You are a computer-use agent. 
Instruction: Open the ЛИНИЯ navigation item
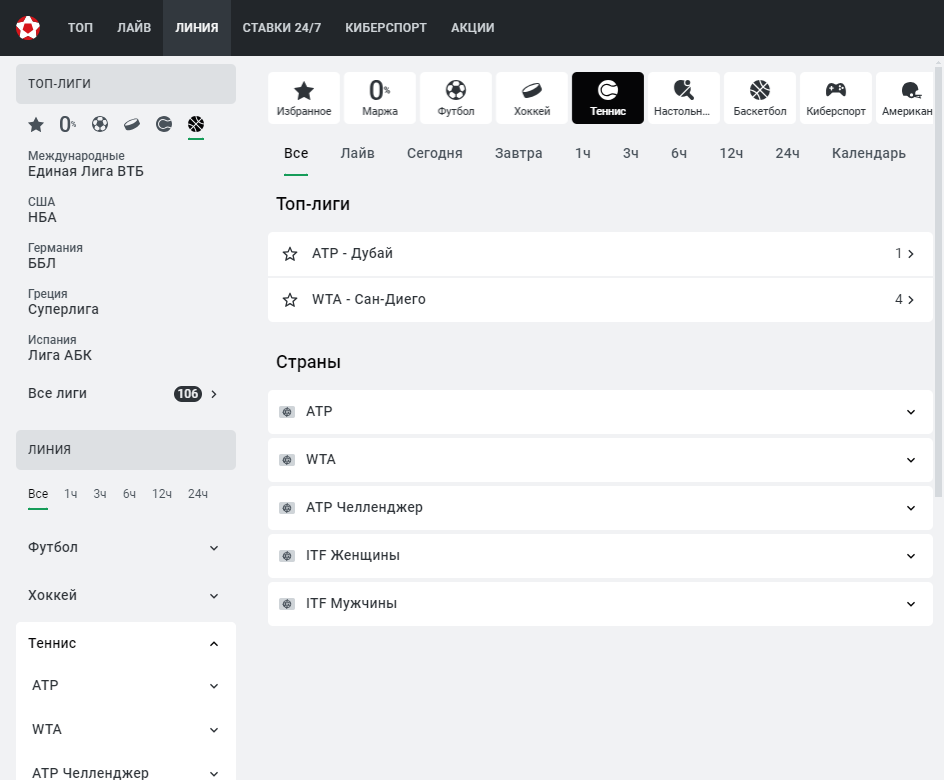pos(197,28)
